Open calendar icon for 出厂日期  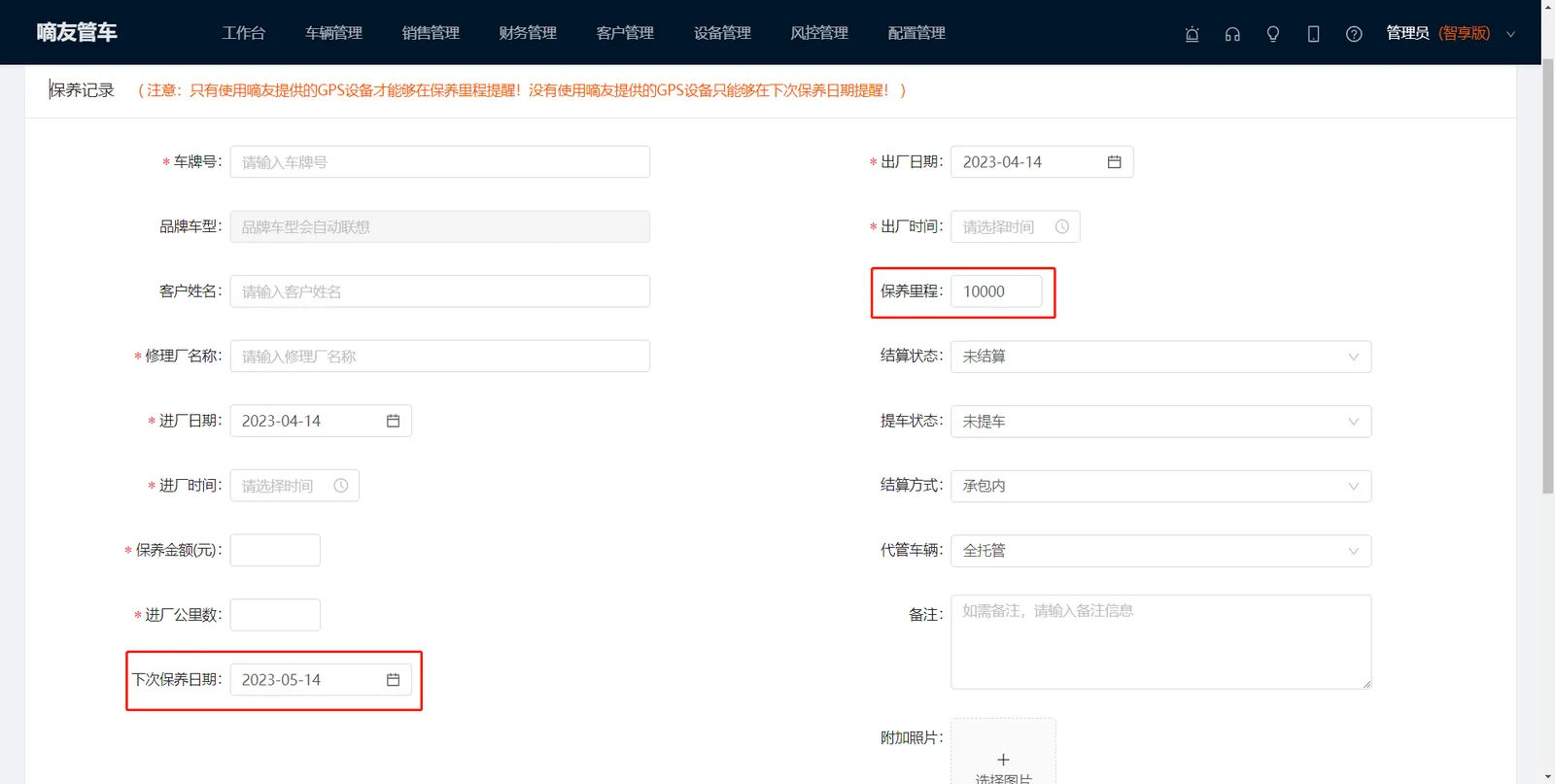1115,162
